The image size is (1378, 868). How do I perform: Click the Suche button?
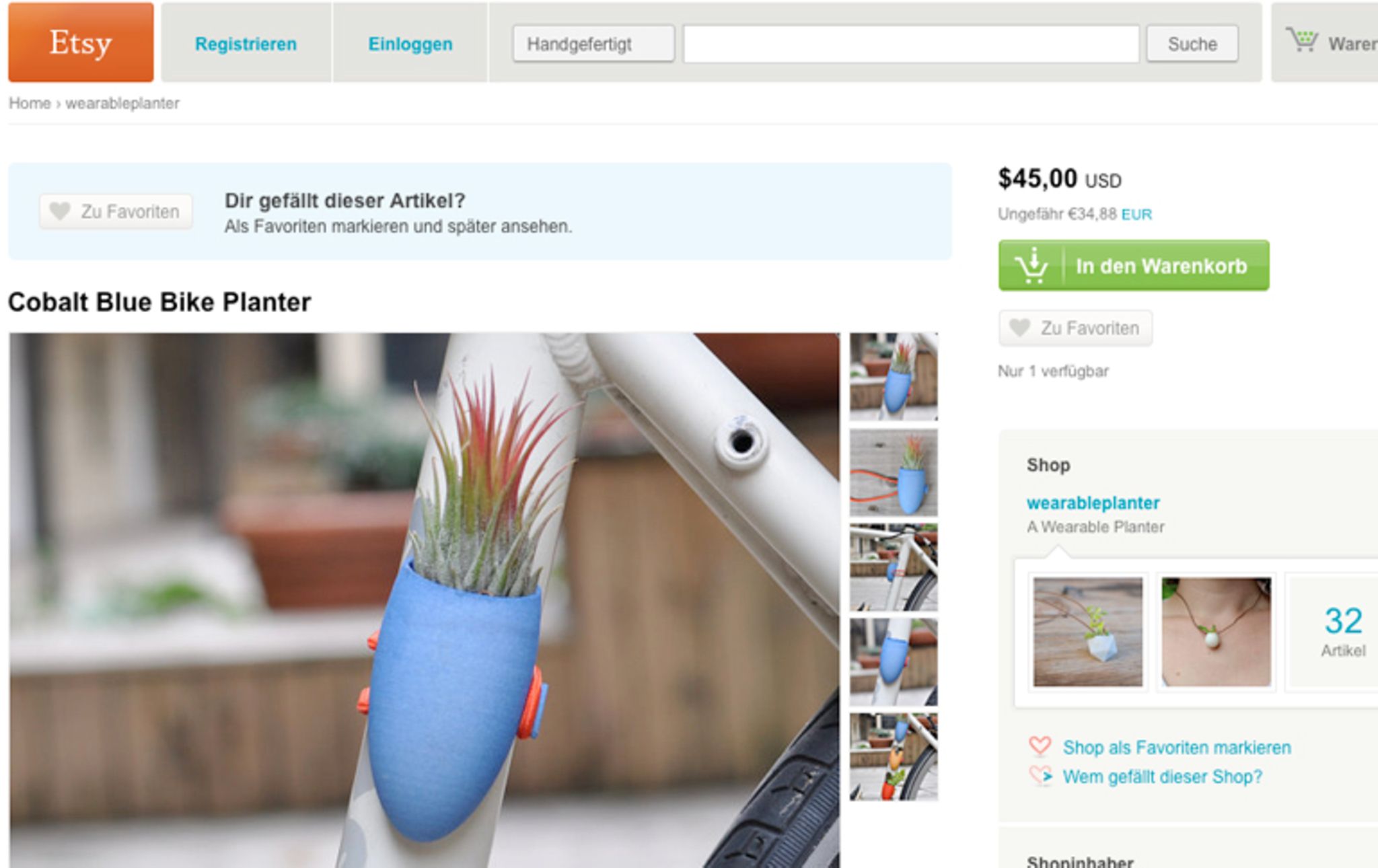(1192, 44)
